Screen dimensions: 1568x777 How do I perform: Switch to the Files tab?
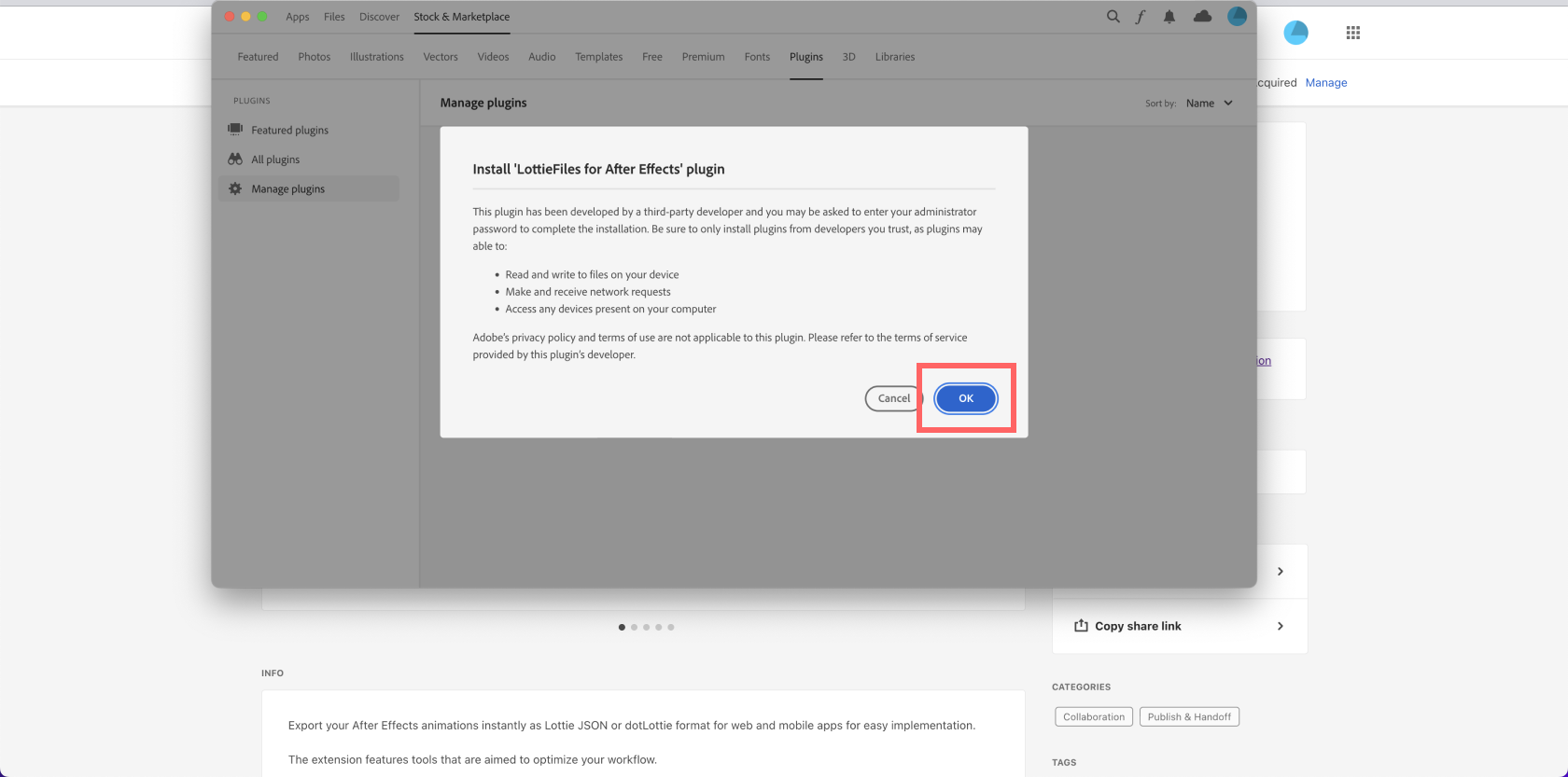(334, 17)
